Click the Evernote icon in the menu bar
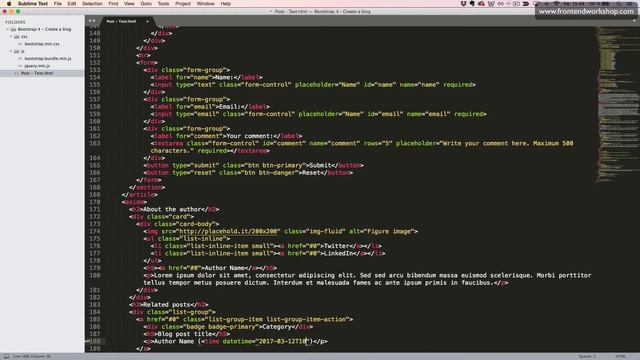 coord(472,4)
